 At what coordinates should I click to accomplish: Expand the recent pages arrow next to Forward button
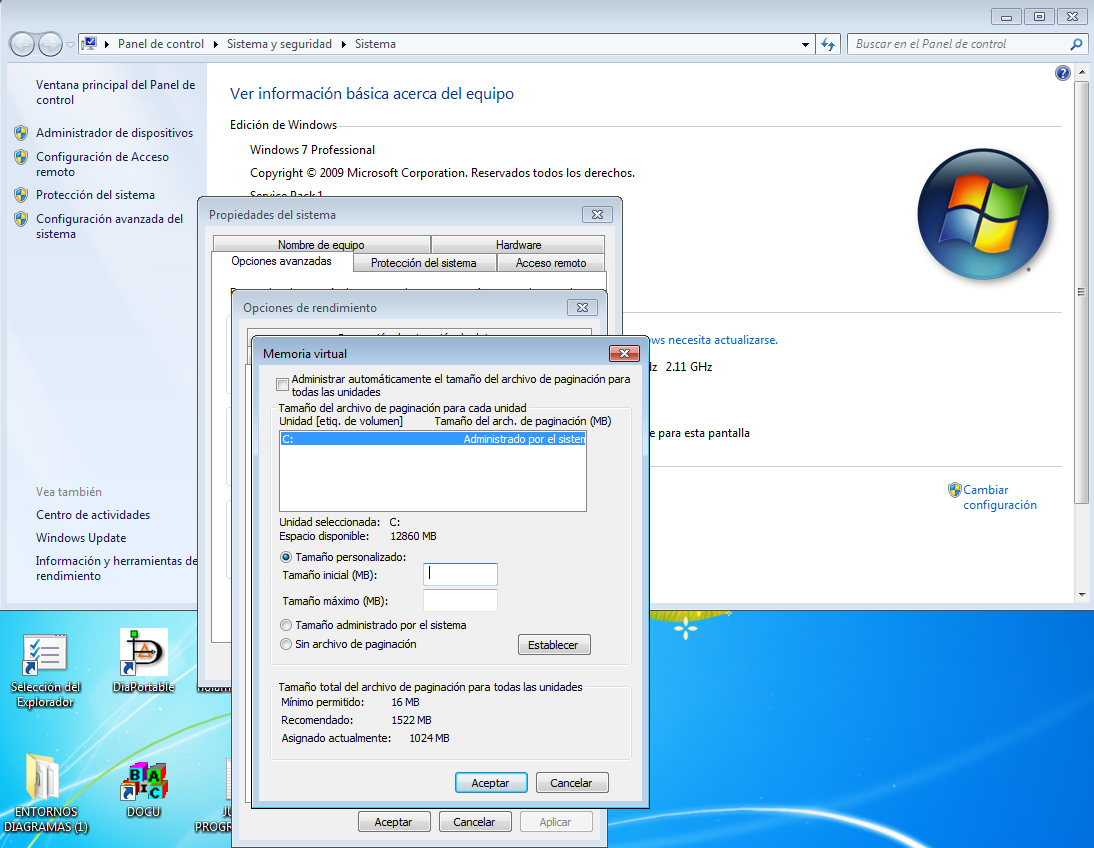pyautogui.click(x=70, y=45)
